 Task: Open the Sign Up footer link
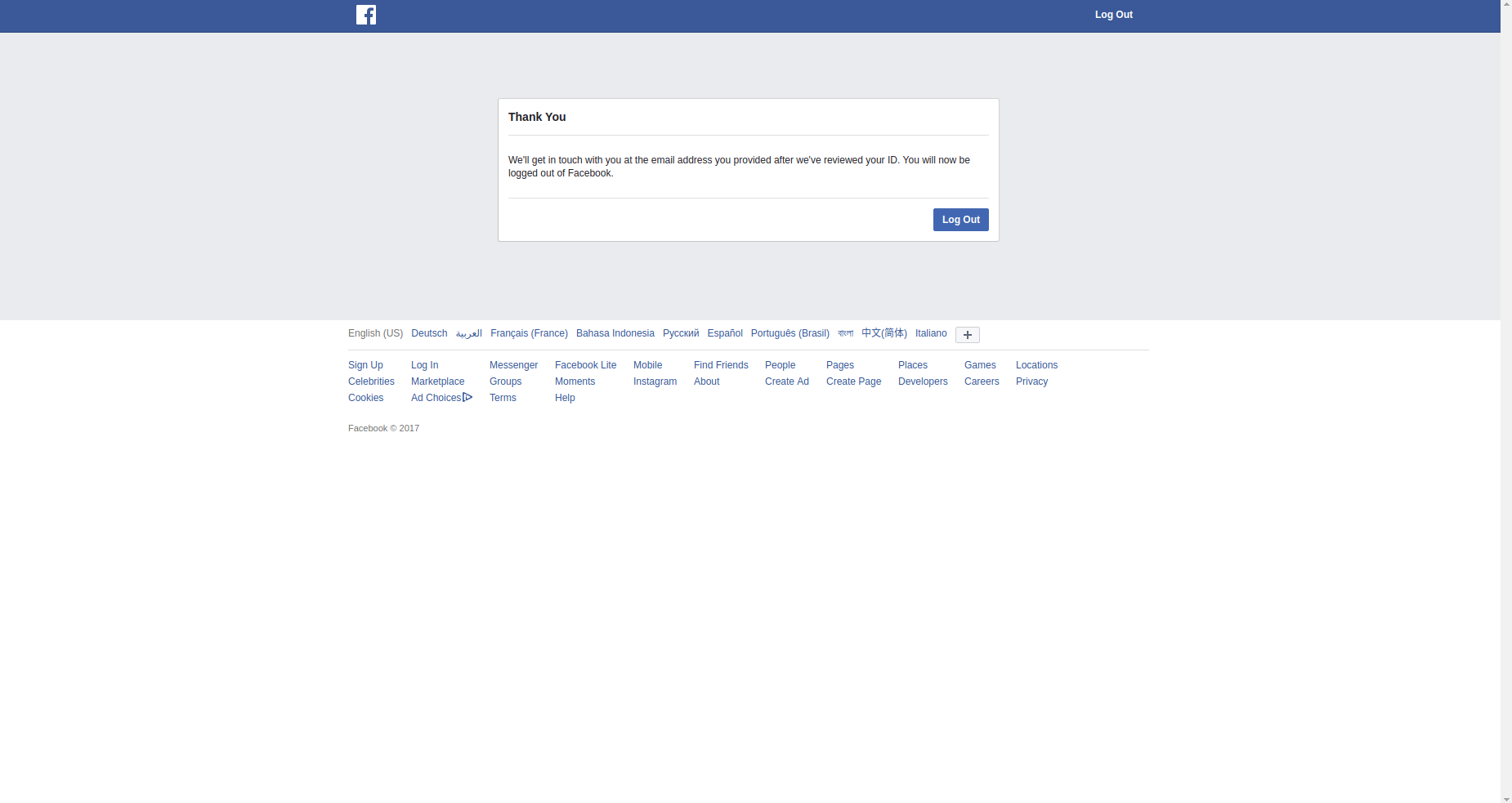pyautogui.click(x=365, y=365)
